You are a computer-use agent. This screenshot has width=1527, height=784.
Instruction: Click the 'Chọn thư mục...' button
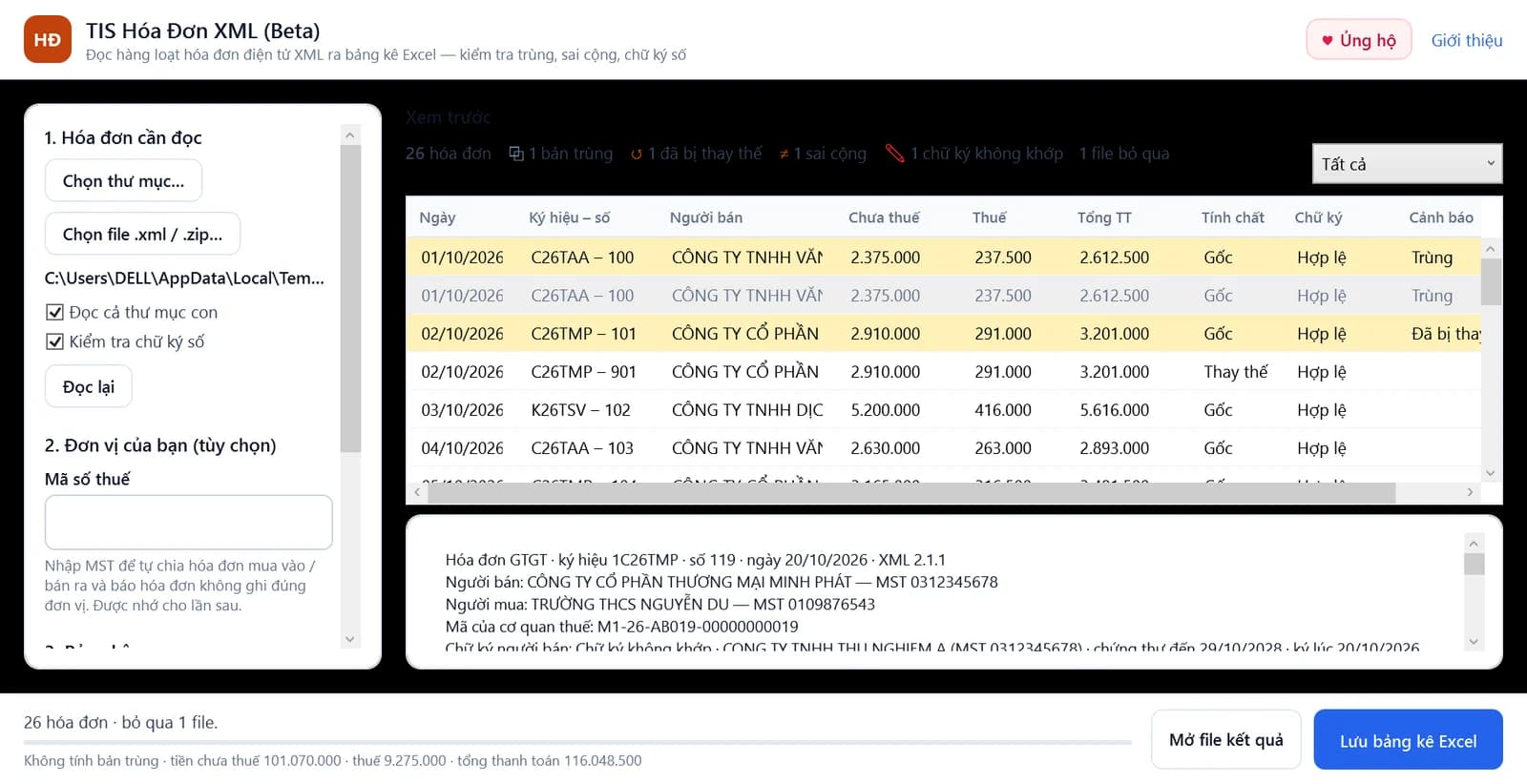point(124,181)
